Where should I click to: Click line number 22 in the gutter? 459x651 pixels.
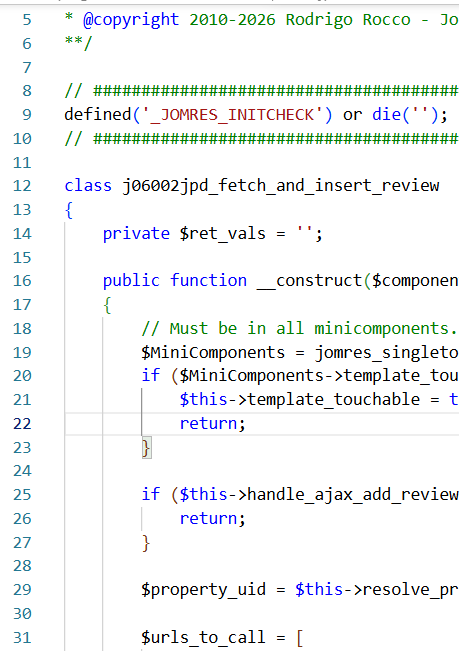click(22, 423)
